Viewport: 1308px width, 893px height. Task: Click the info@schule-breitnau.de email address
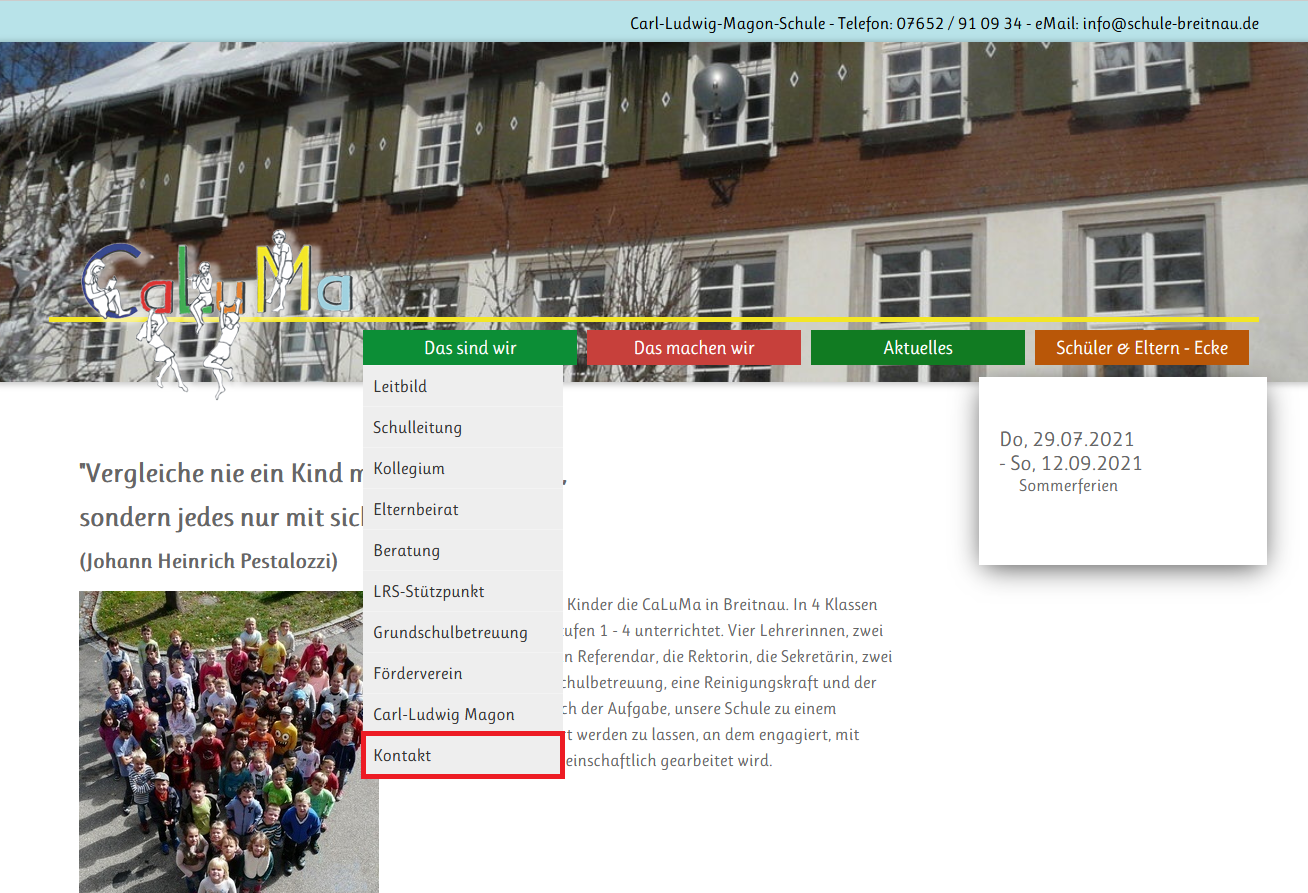[1170, 23]
